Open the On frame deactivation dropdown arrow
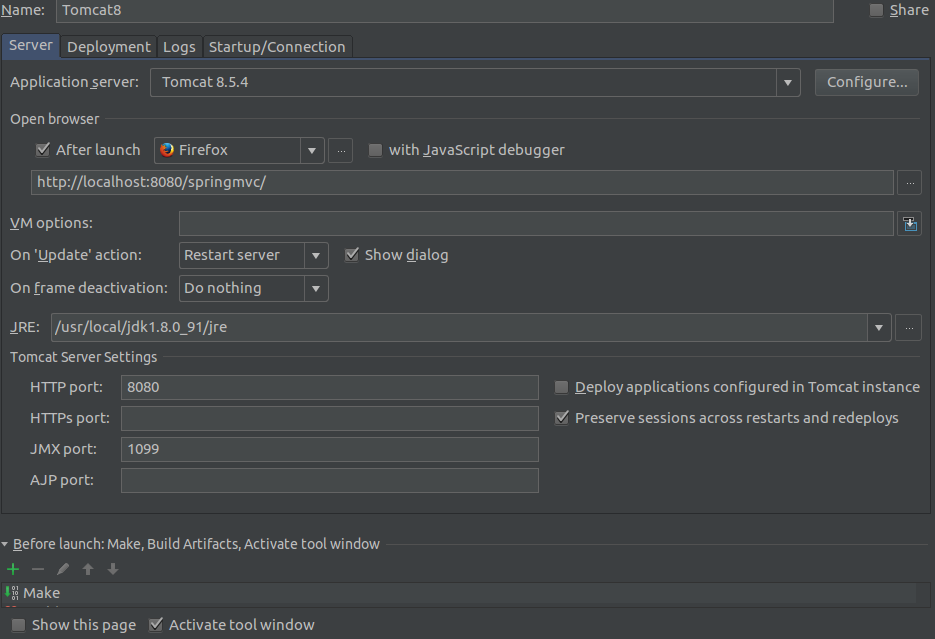935x639 pixels. [316, 289]
